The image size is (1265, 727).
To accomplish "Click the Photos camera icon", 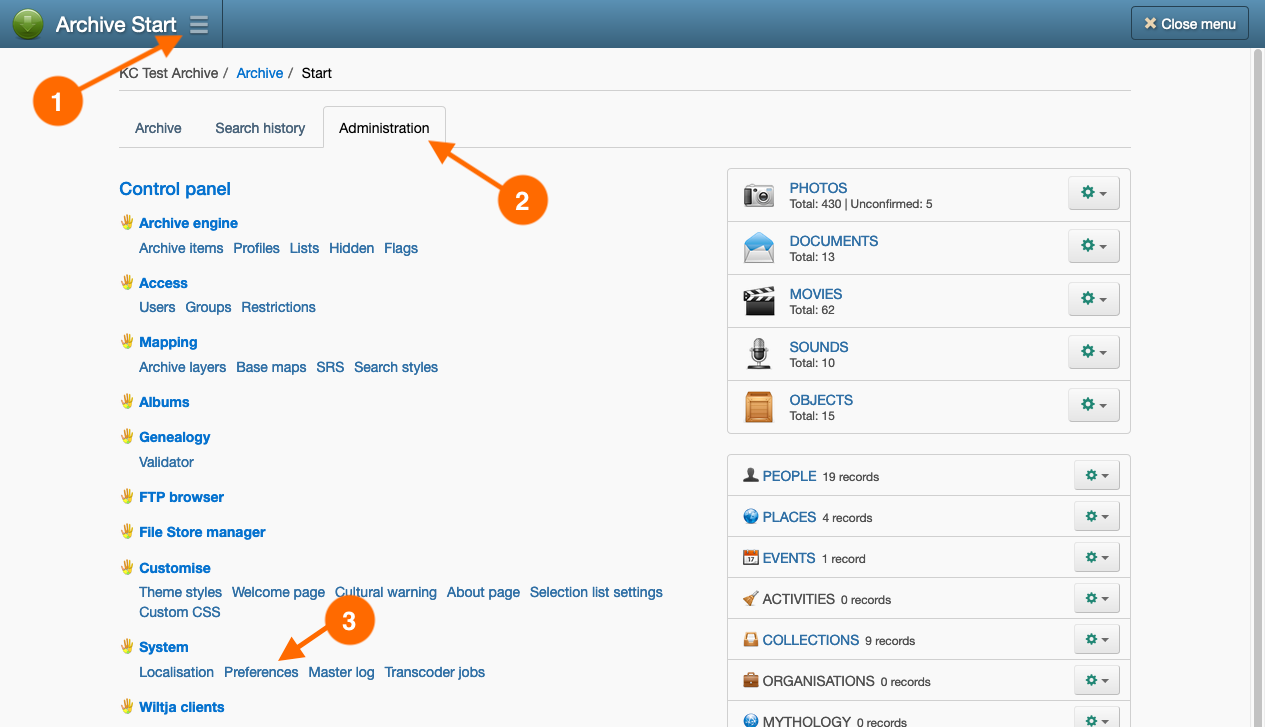I will point(759,195).
